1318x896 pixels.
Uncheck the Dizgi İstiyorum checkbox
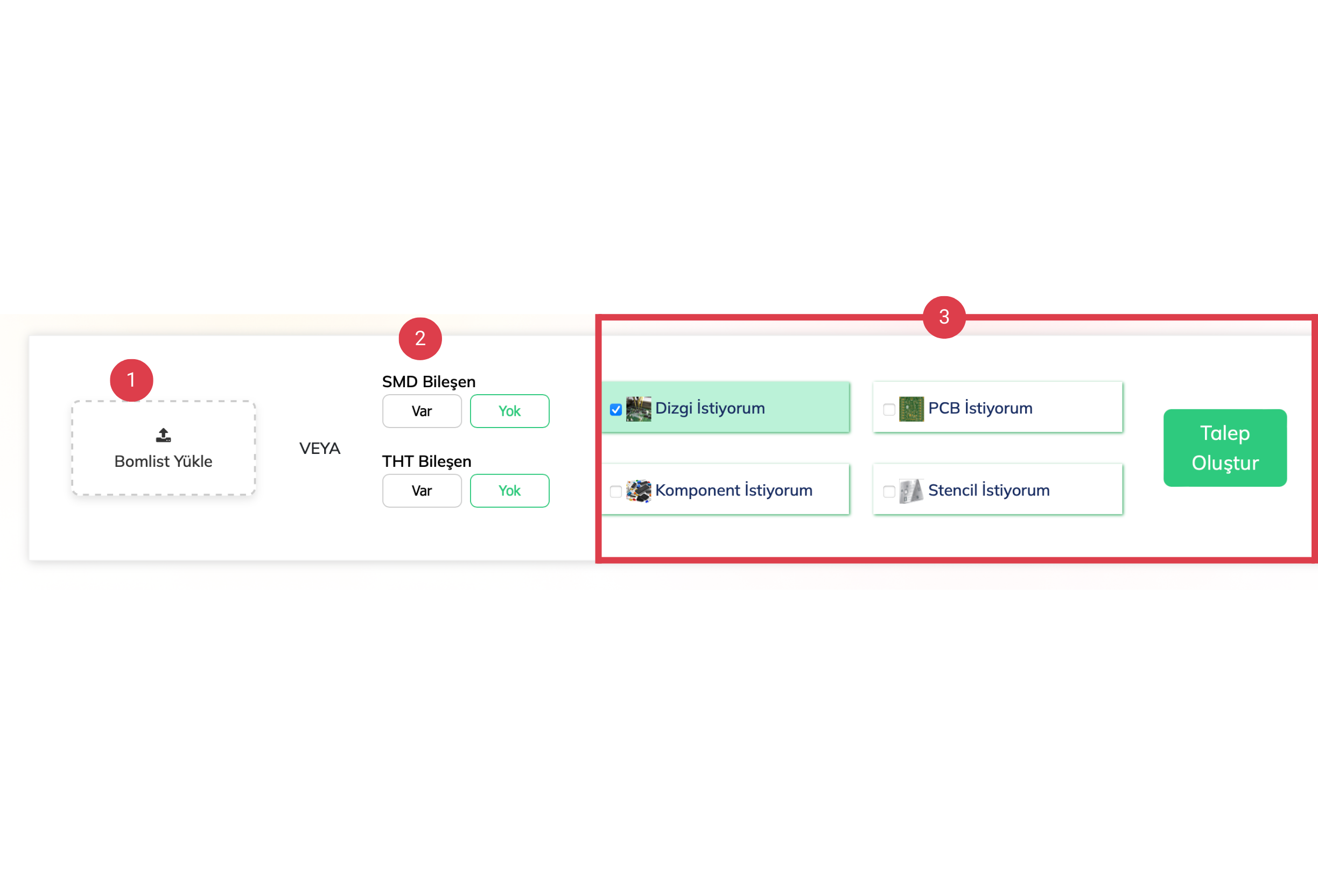coord(616,409)
